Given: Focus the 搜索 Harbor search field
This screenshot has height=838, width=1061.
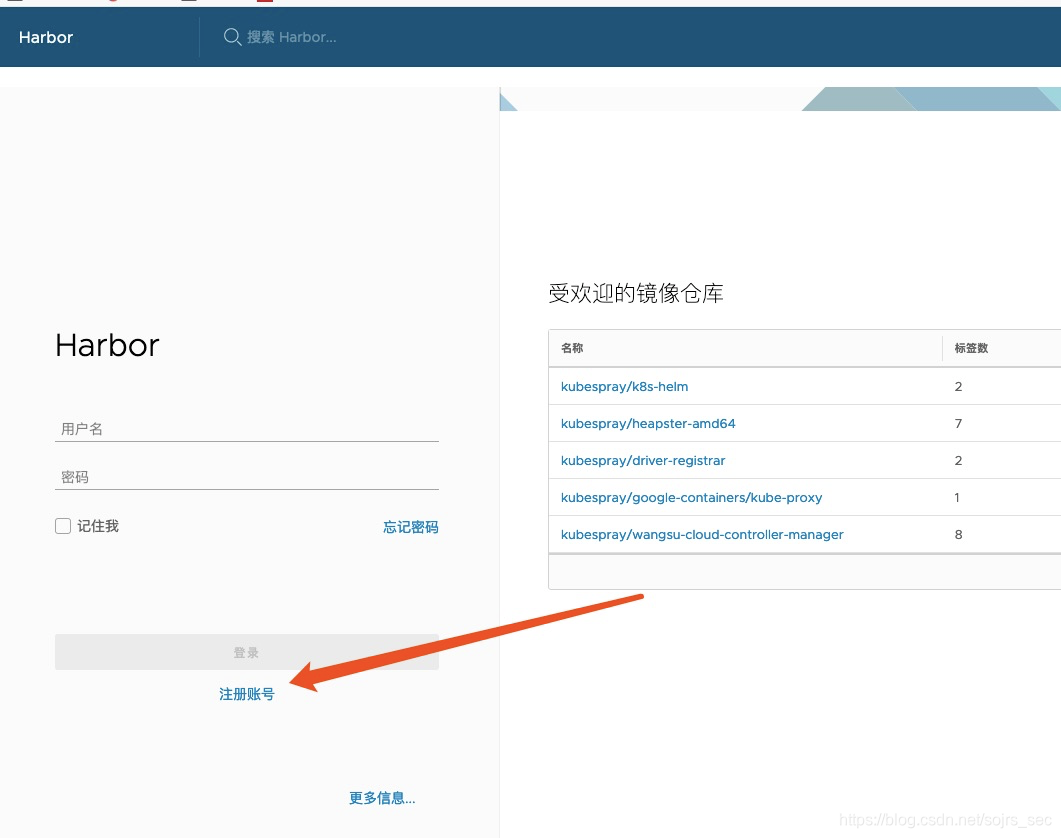Looking at the screenshot, I should 292,37.
